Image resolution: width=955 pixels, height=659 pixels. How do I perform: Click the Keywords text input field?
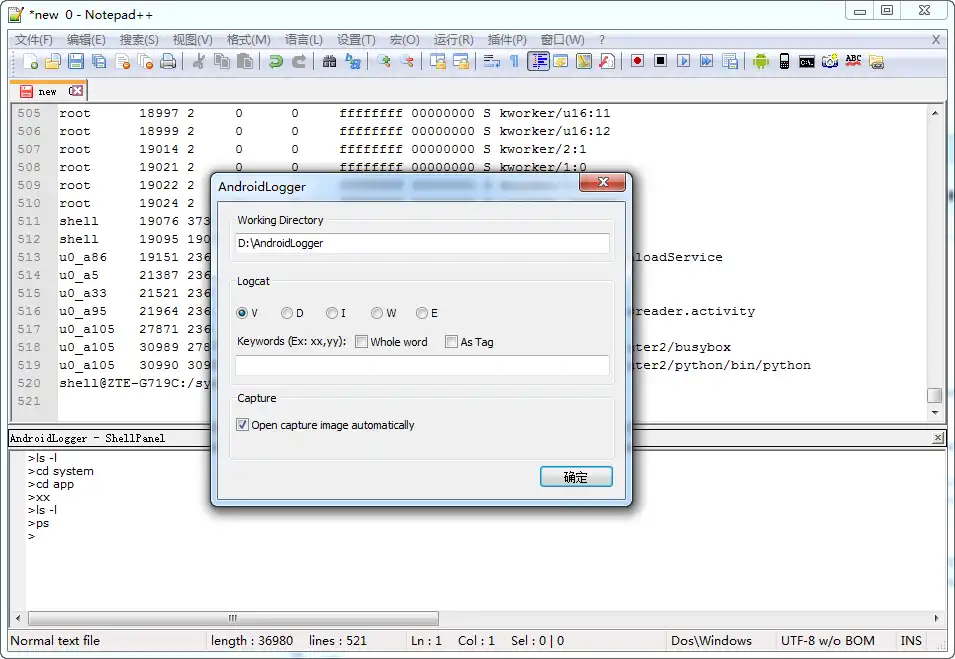click(x=422, y=365)
